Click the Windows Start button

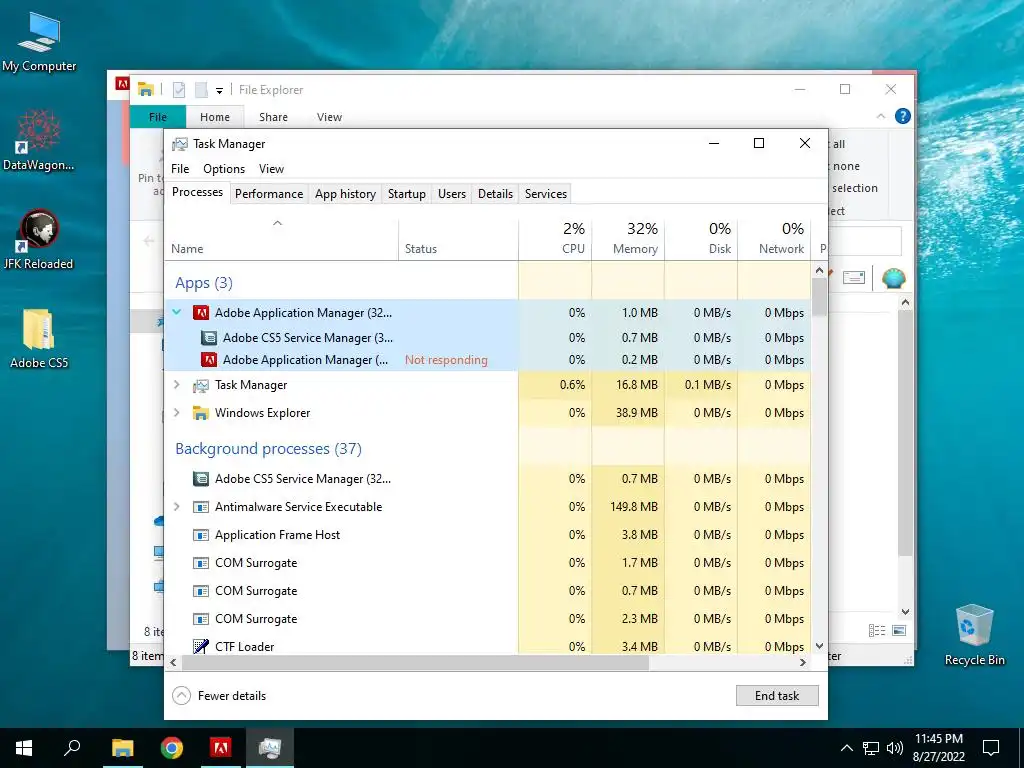pyautogui.click(x=24, y=748)
